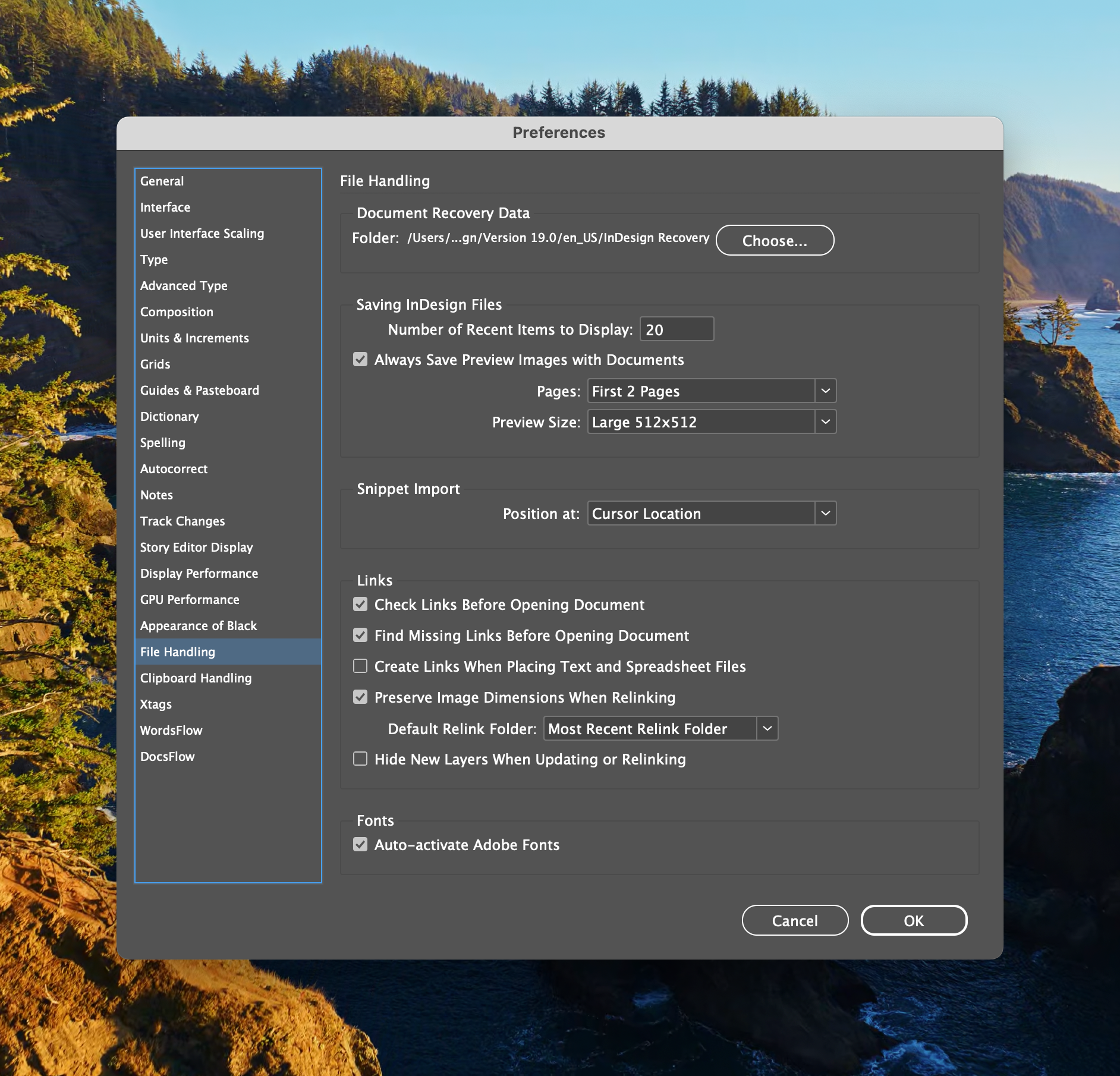Click the Choose... folder button
The width and height of the screenshot is (1120, 1076).
(774, 241)
